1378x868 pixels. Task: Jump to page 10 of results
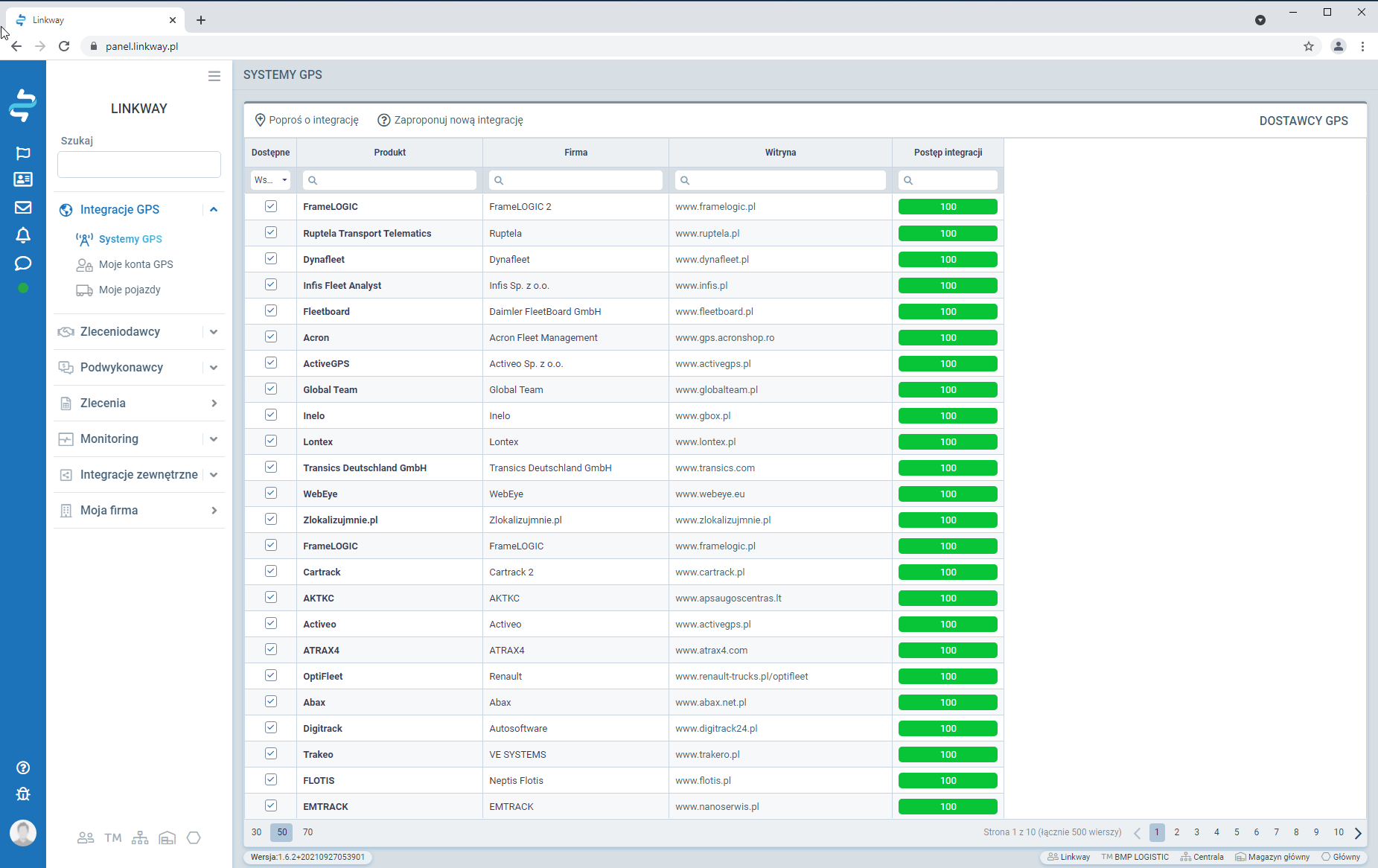click(x=1339, y=832)
